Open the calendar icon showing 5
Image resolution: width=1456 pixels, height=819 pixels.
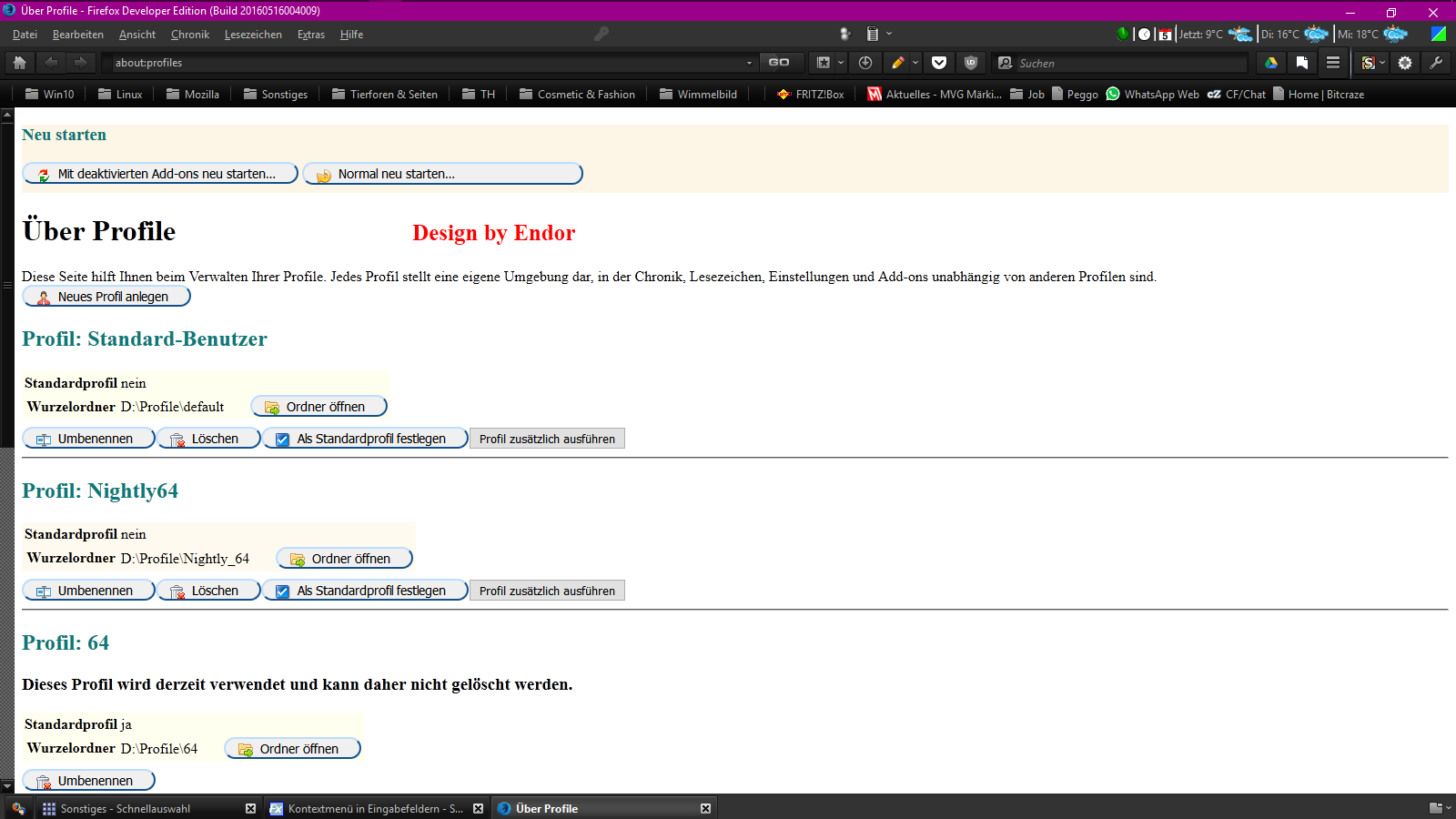tap(1165, 35)
